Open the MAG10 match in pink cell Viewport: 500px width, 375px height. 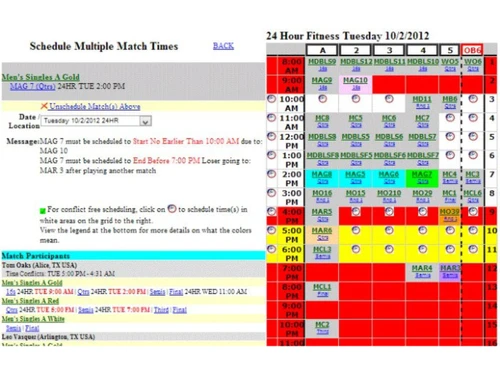click(355, 80)
